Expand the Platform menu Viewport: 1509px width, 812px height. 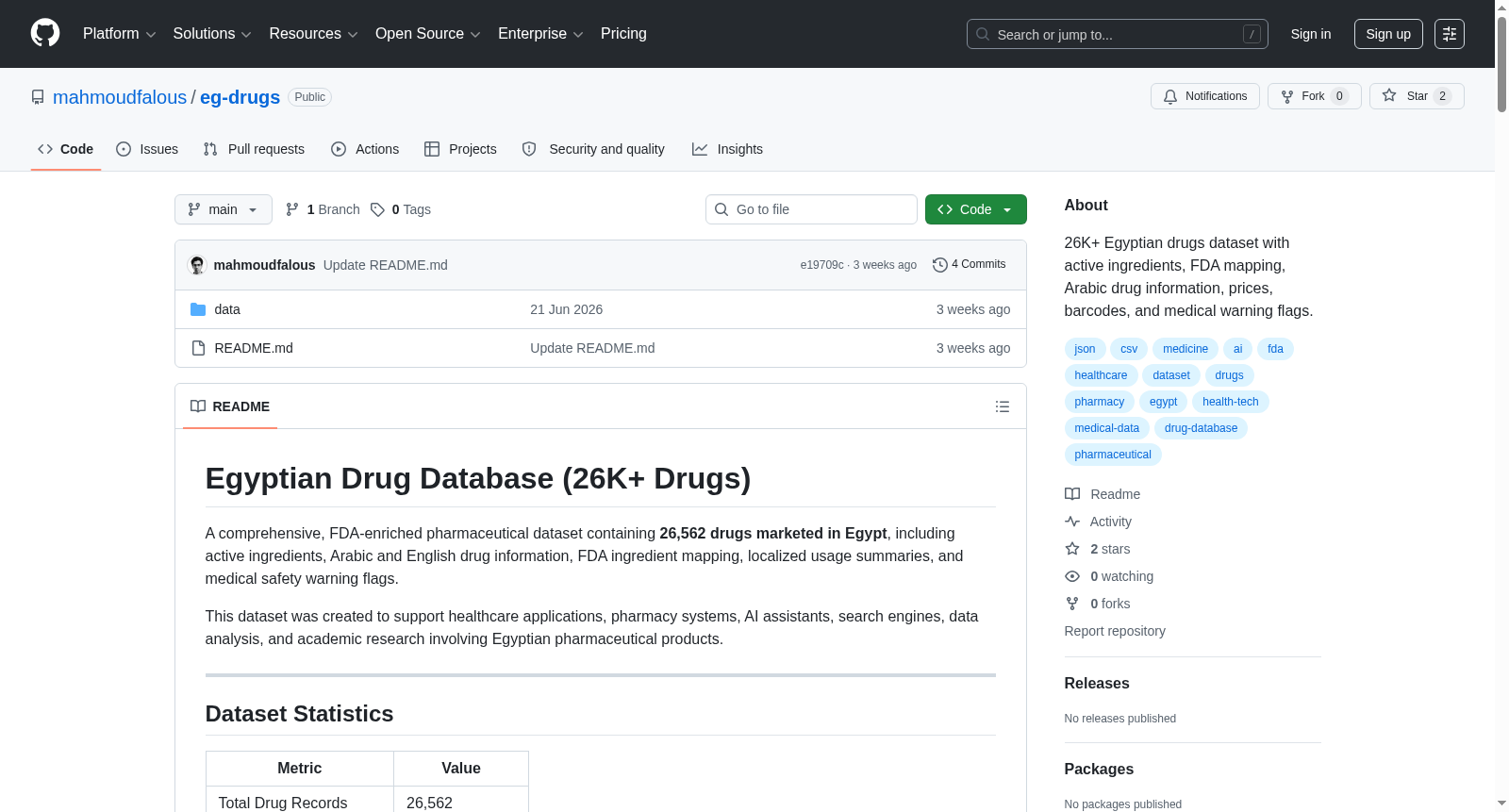pos(119,34)
